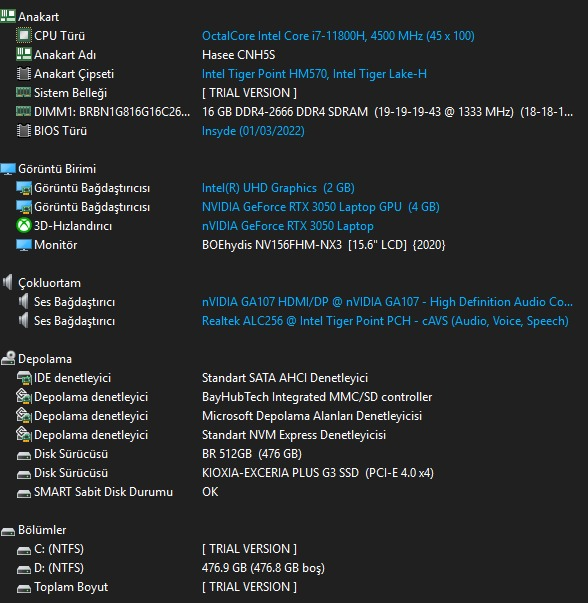Select the Bölümler section heading
Image resolution: width=588 pixels, height=603 pixels.
tap(42, 530)
